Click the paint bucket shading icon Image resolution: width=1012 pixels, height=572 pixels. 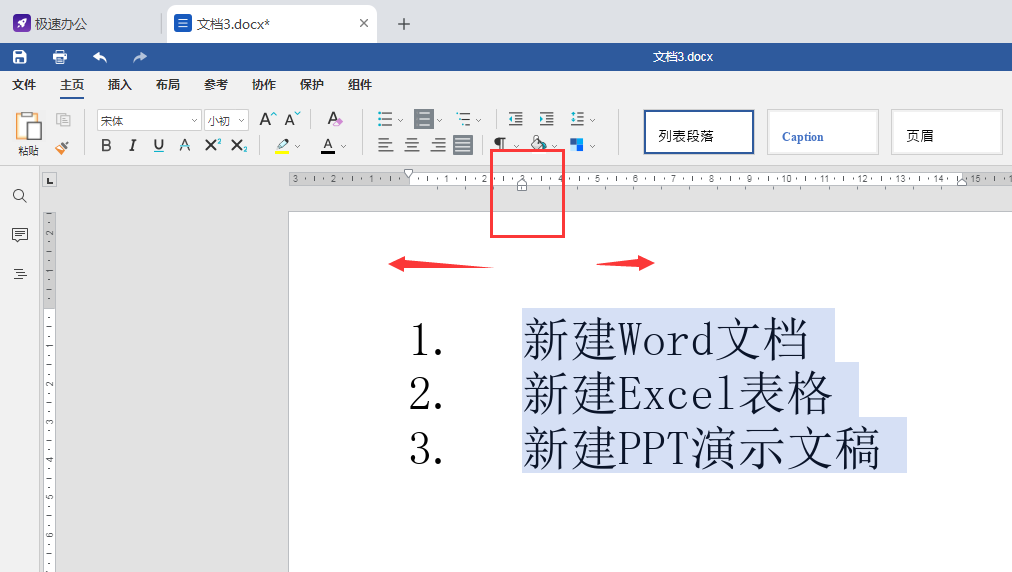538,143
